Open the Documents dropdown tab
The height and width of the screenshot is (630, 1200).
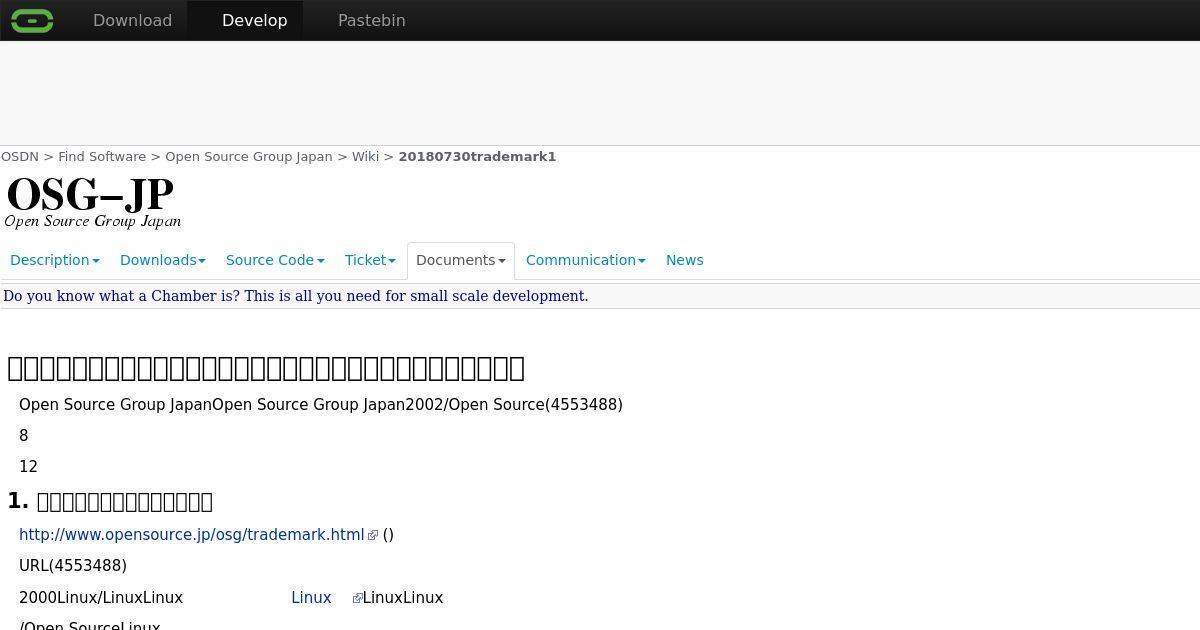tap(460, 260)
